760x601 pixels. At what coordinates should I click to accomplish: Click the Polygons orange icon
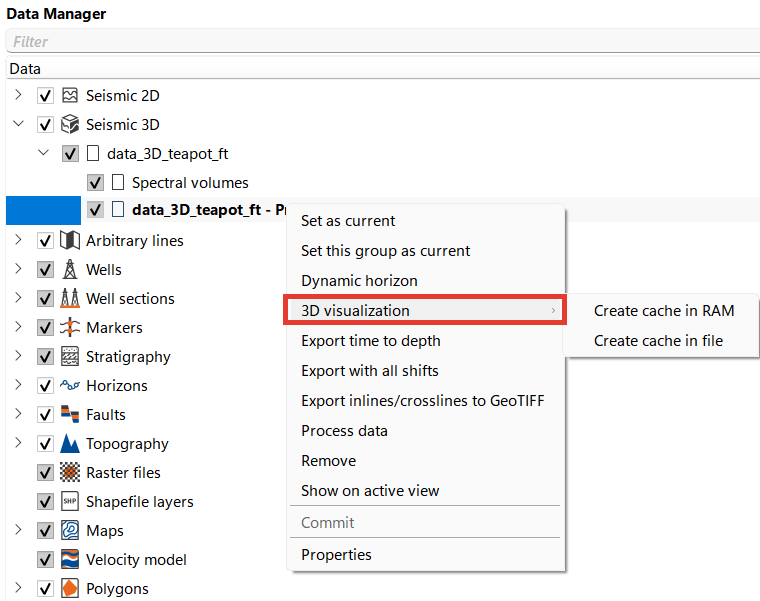coord(70,589)
